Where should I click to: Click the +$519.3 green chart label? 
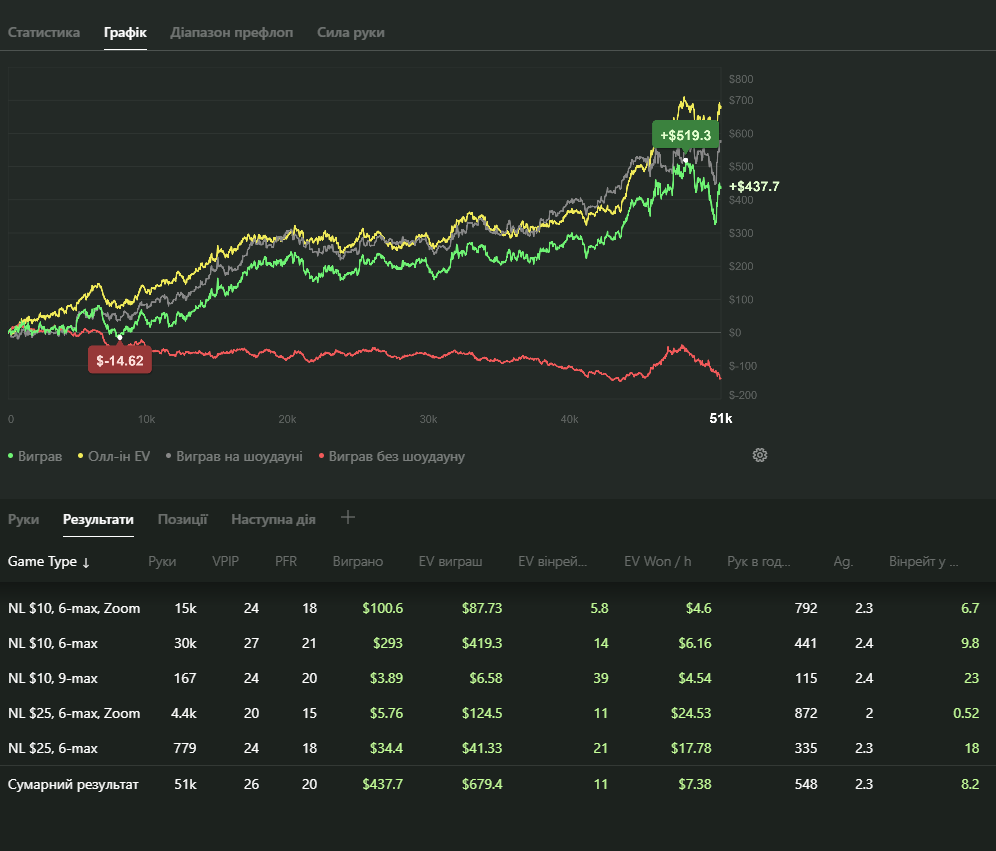pyautogui.click(x=685, y=135)
